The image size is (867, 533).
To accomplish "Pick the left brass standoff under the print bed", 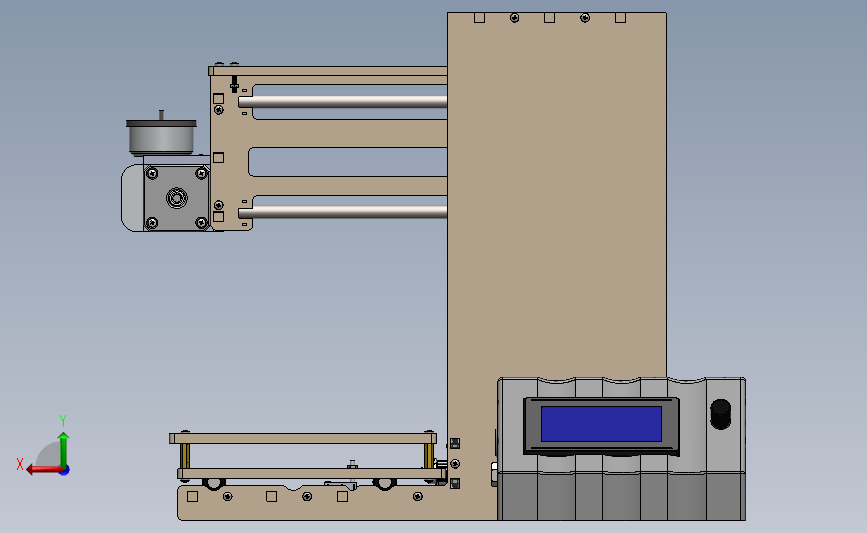I will pos(185,456).
